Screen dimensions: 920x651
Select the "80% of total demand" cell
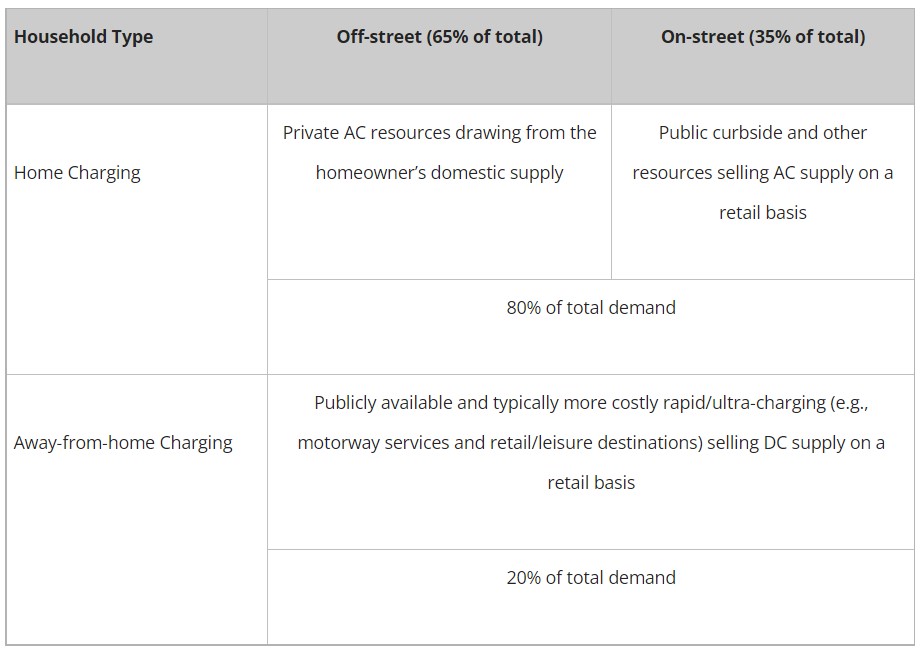591,308
